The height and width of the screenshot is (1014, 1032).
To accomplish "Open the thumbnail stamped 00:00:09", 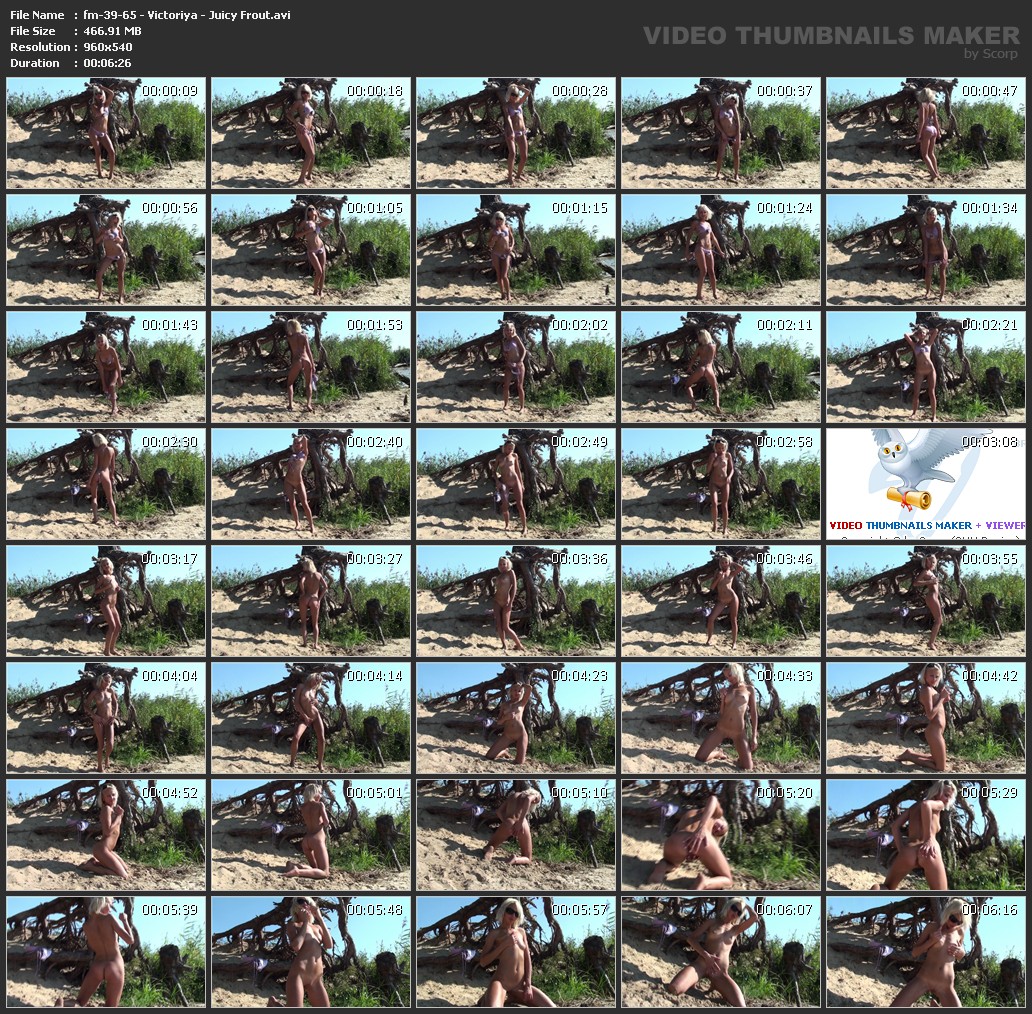I will click(106, 133).
